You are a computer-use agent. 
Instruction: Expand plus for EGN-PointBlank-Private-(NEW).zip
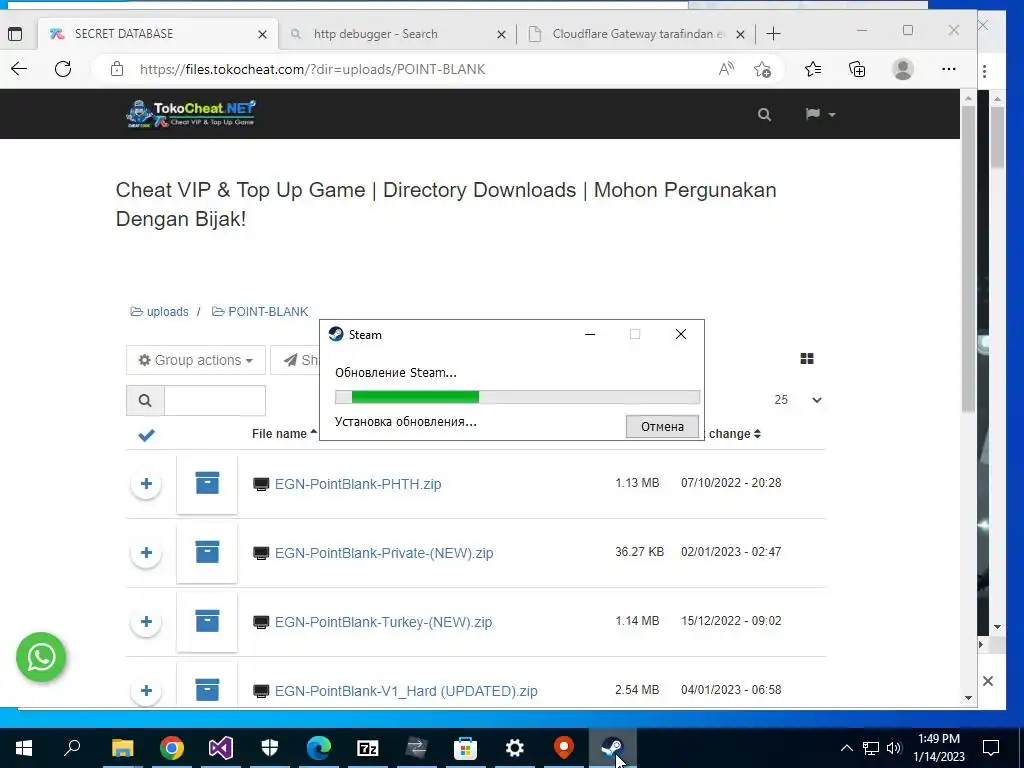pyautogui.click(x=146, y=553)
